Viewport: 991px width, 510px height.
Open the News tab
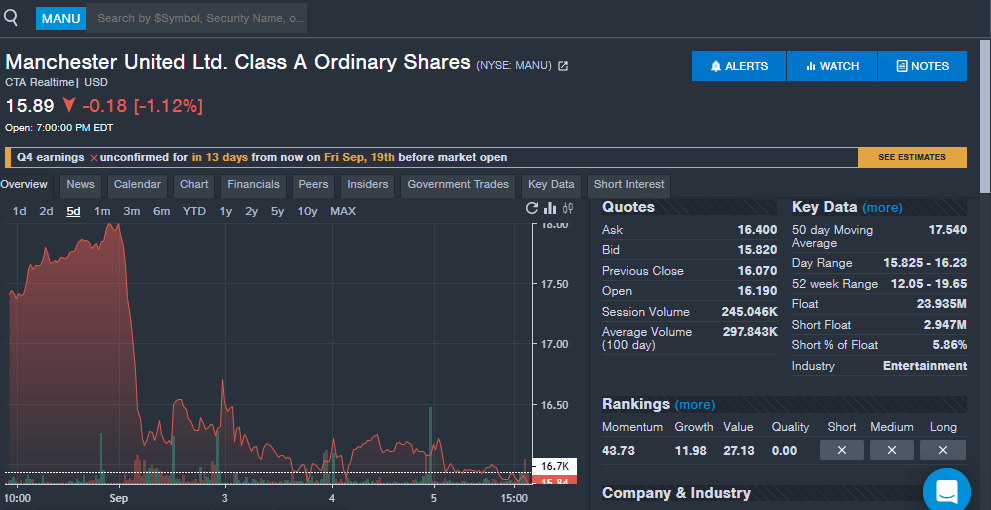tap(80, 185)
